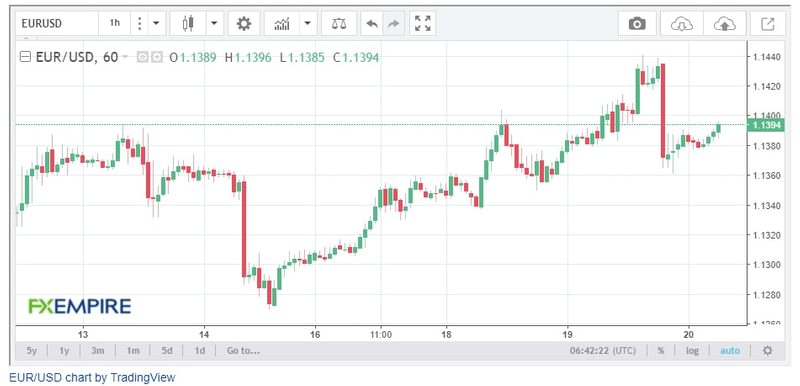Select the 1h interval button
The width and height of the screenshot is (800, 386).
[x=115, y=23]
